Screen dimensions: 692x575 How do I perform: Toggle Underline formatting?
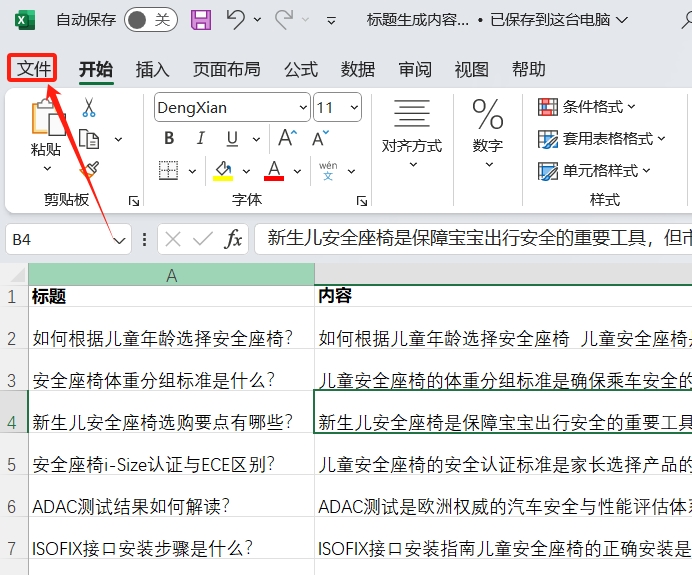tap(232, 139)
